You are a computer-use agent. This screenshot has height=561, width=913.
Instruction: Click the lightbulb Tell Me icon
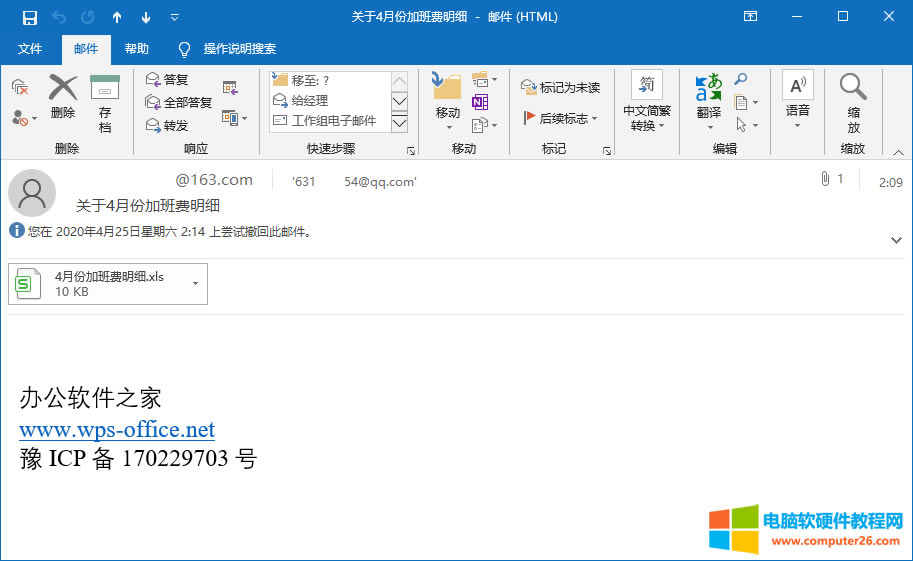(184, 50)
